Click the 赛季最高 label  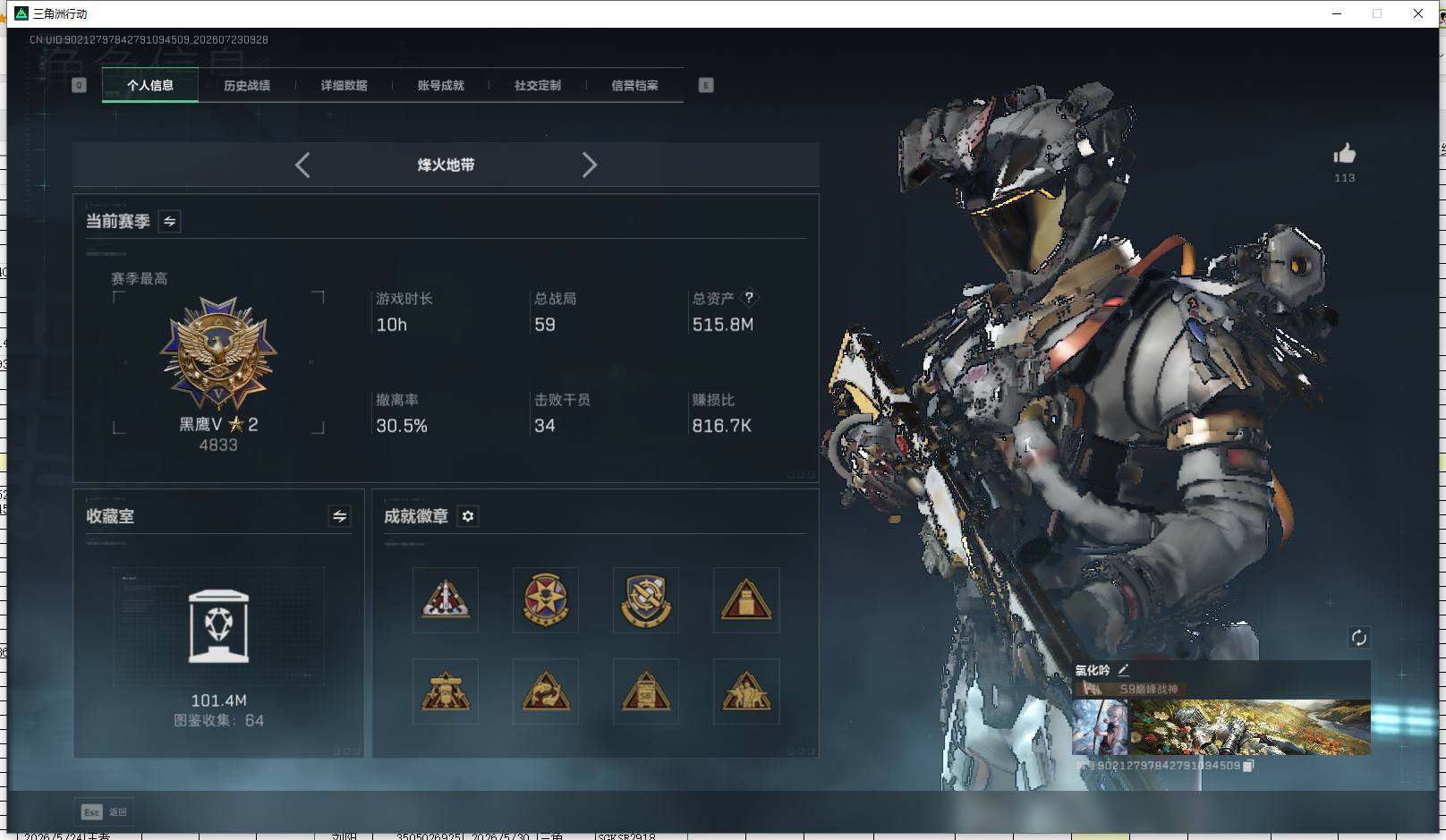pyautogui.click(x=139, y=278)
